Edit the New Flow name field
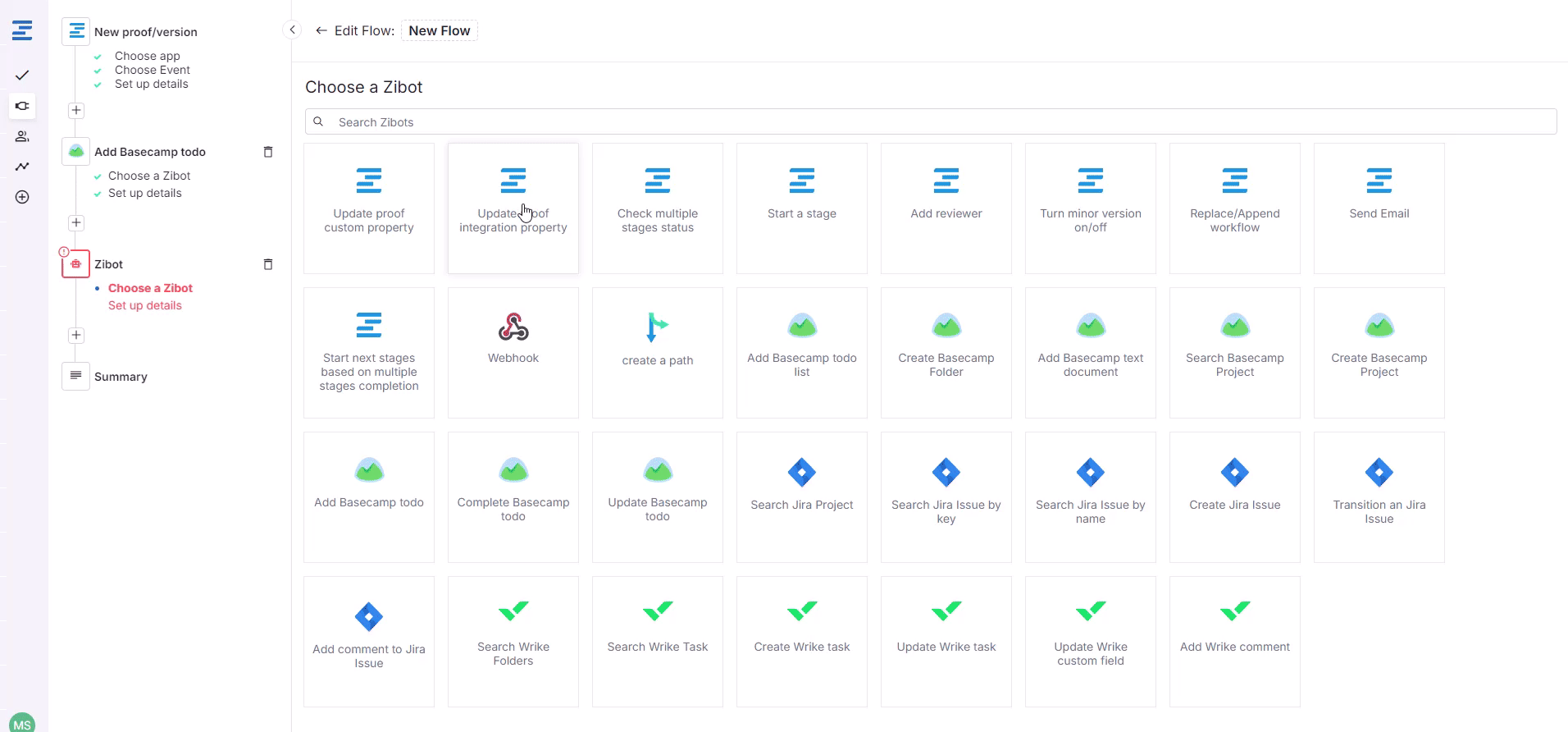The width and height of the screenshot is (1568, 732). click(x=440, y=30)
